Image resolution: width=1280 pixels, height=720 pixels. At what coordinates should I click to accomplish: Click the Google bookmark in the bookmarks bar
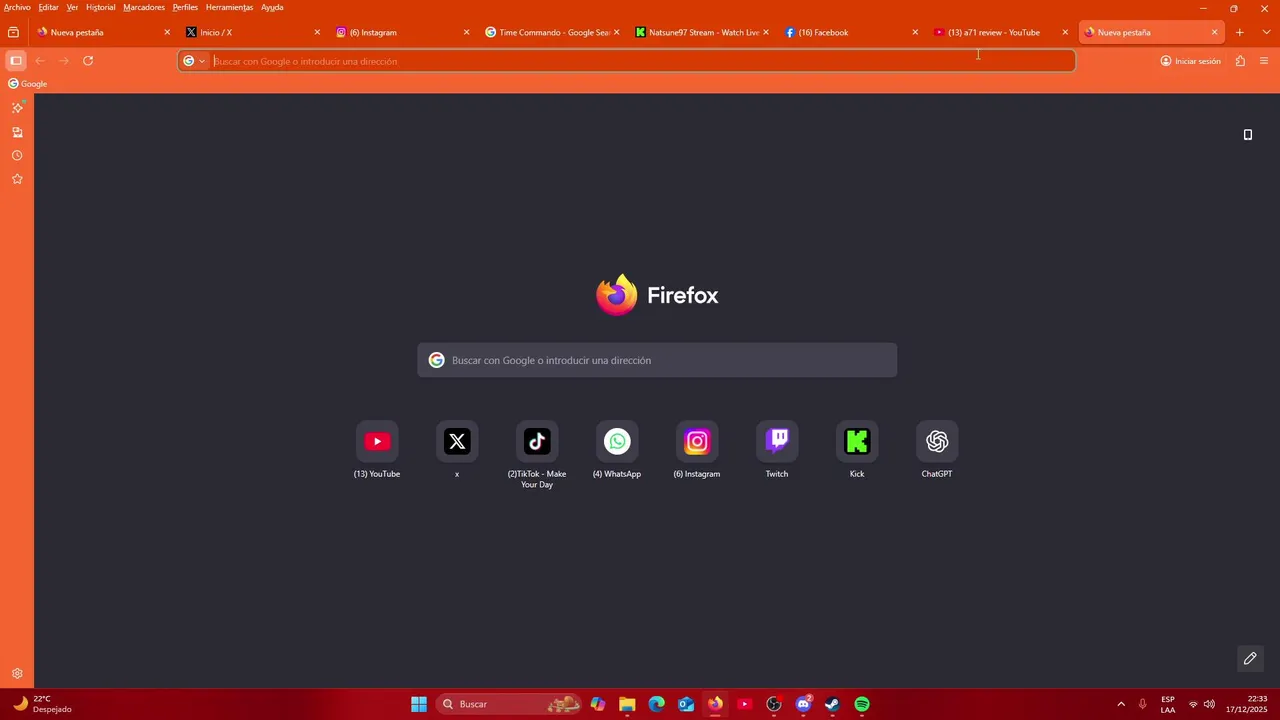(28, 84)
